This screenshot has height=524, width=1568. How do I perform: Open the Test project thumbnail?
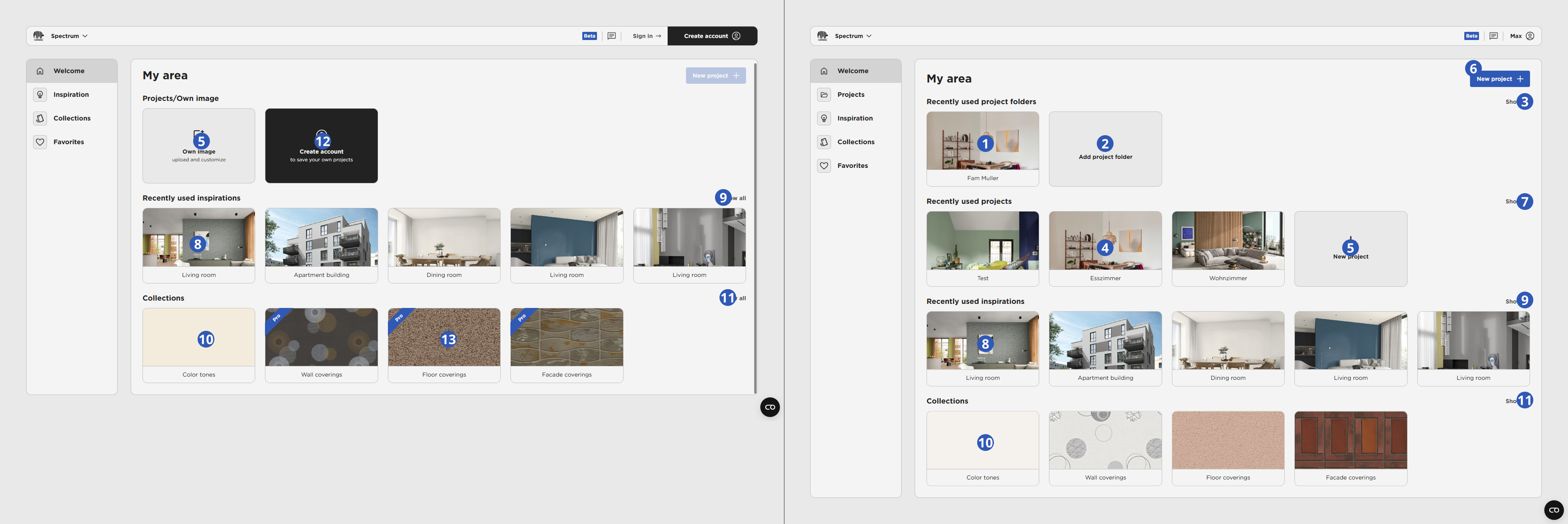coord(982,248)
